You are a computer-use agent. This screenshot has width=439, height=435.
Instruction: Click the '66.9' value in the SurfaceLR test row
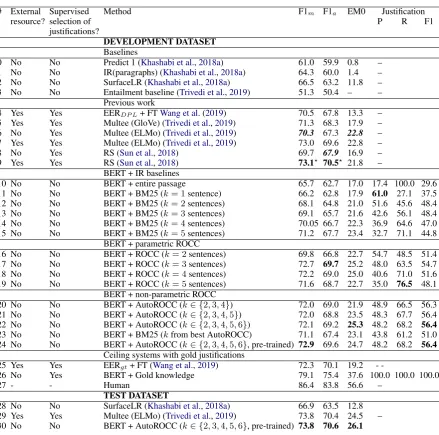pyautogui.click(x=306, y=406)
